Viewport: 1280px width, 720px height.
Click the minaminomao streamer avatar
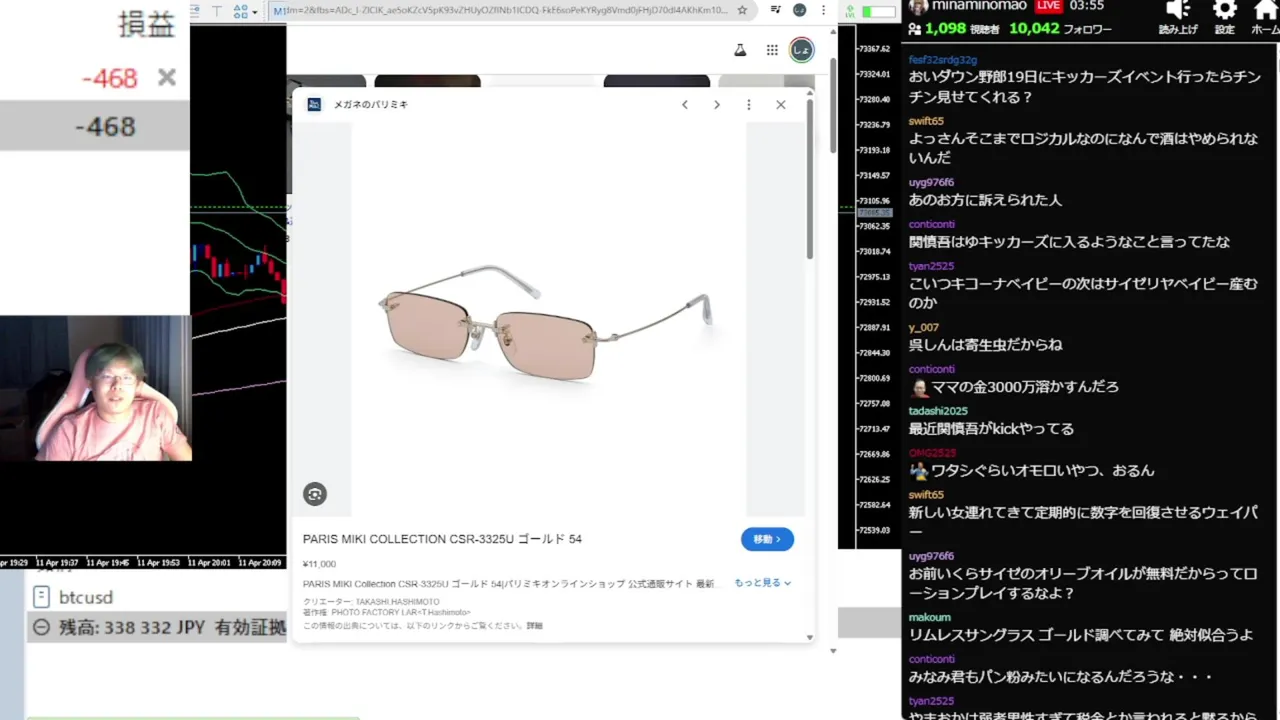tap(917, 7)
